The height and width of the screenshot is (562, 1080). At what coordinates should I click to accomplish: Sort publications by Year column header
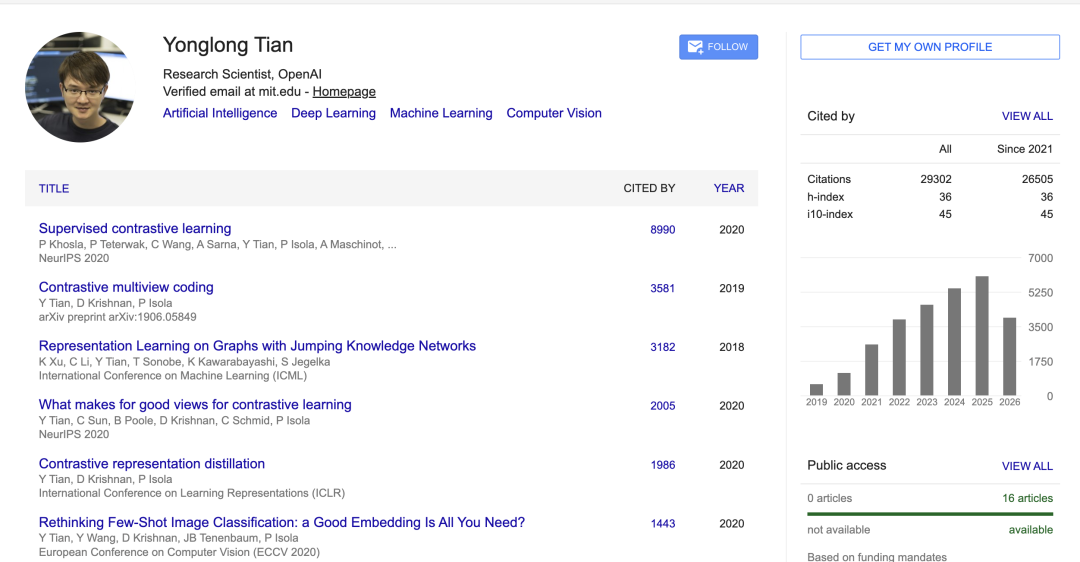tap(729, 188)
